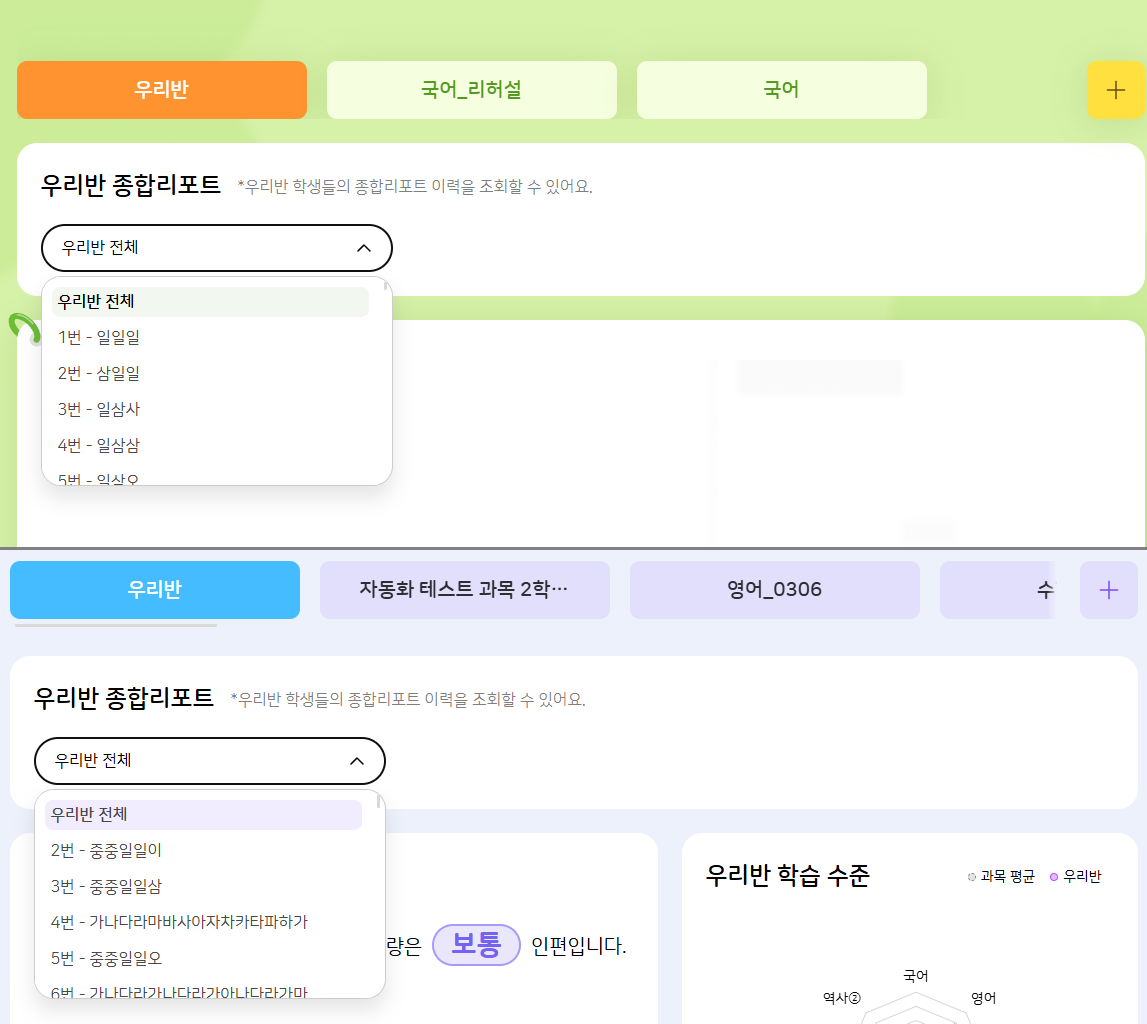Viewport: 1147px width, 1024px height.
Task: Collapse dropdown using chevron in blue section
Action: click(x=357, y=761)
